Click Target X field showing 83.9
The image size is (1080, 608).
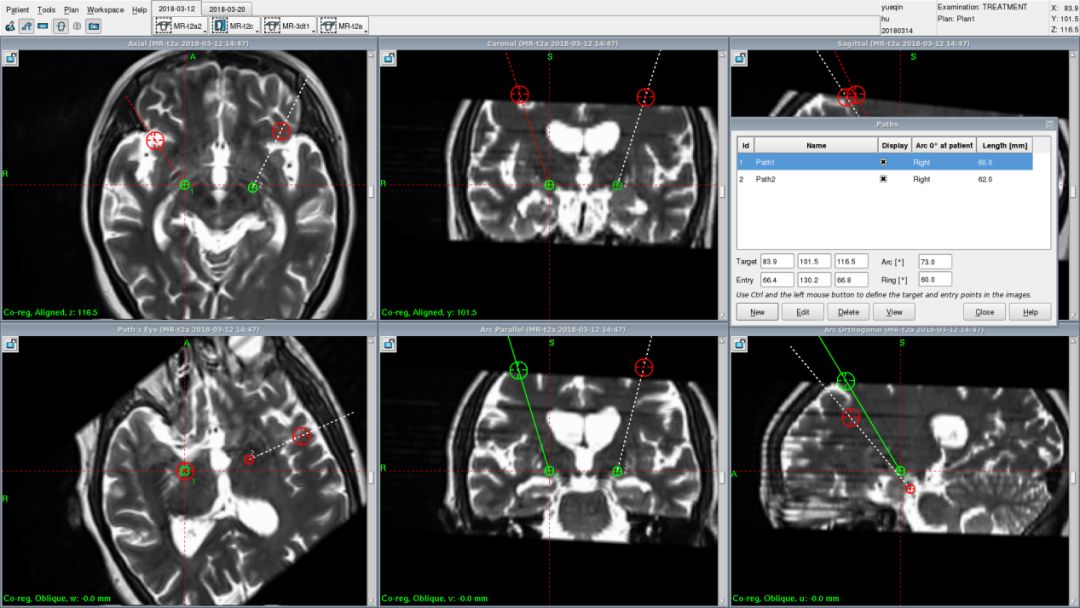(x=776, y=262)
